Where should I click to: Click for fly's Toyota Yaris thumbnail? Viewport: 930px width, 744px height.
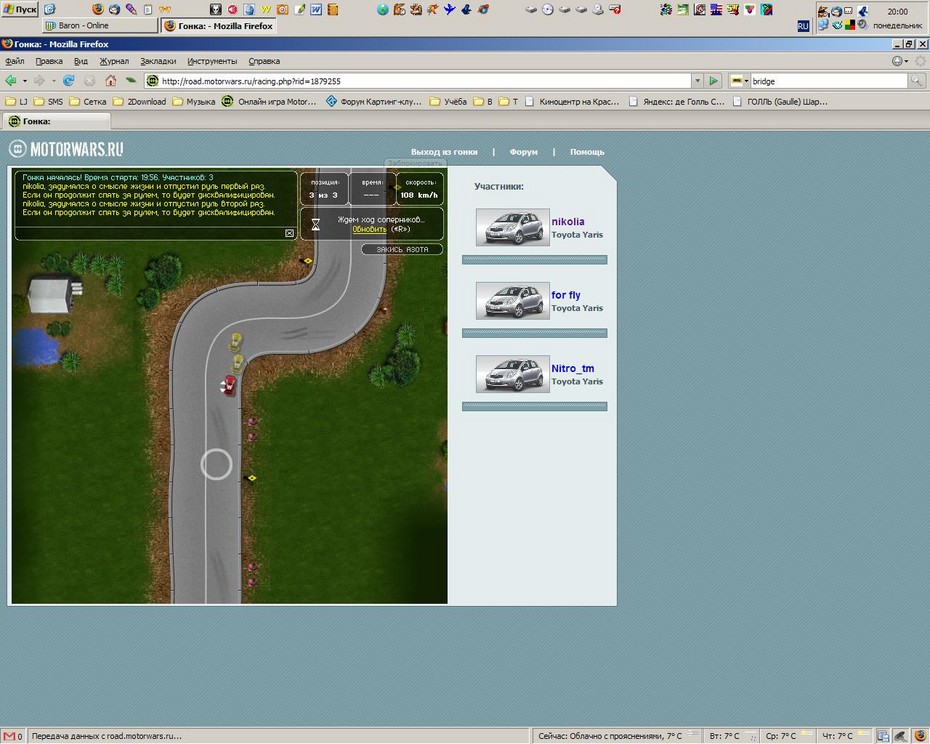[512, 300]
